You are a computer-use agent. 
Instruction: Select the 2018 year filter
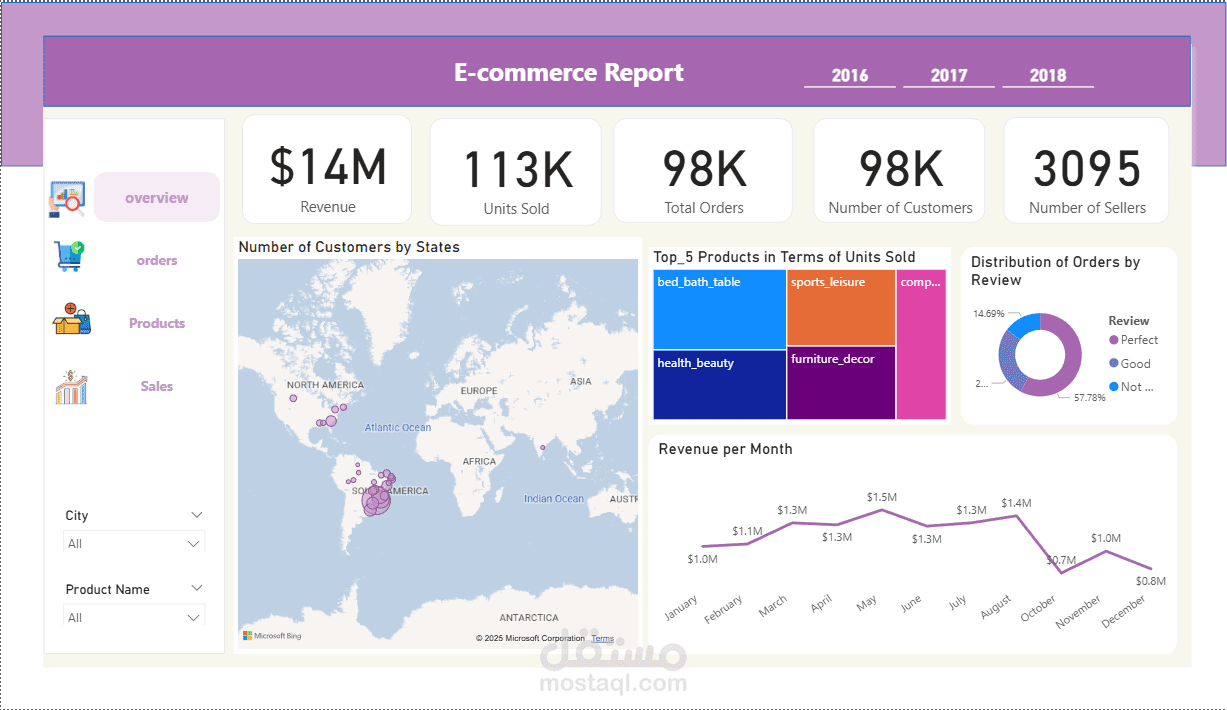click(1047, 74)
